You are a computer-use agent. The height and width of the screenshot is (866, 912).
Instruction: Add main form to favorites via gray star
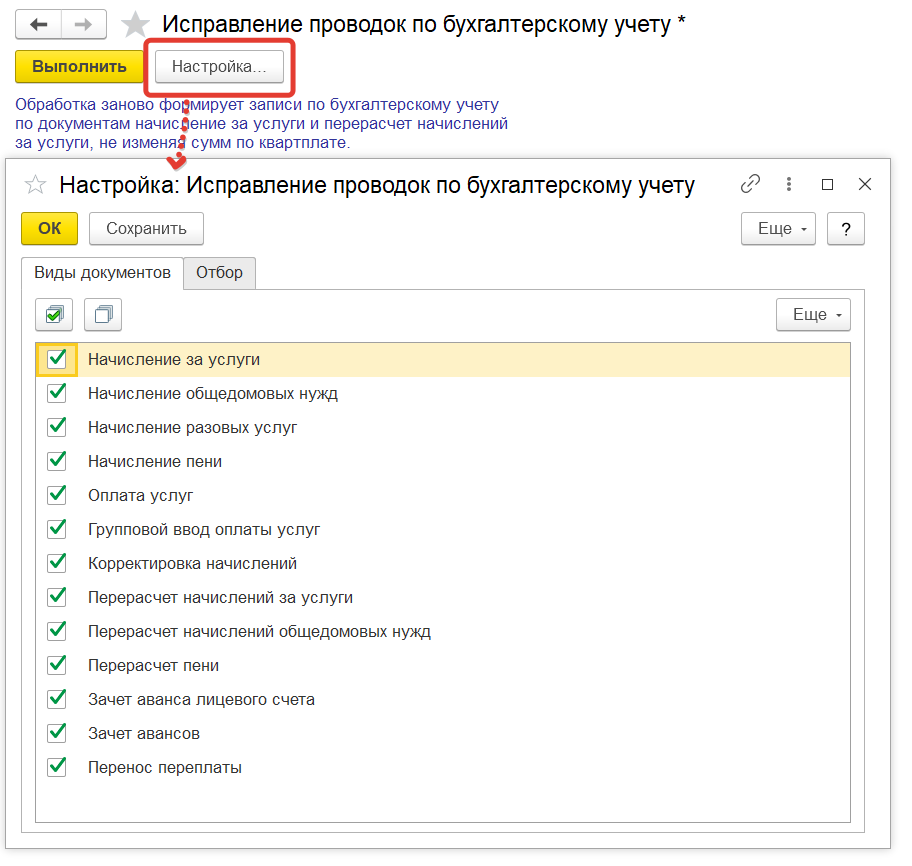point(135,25)
